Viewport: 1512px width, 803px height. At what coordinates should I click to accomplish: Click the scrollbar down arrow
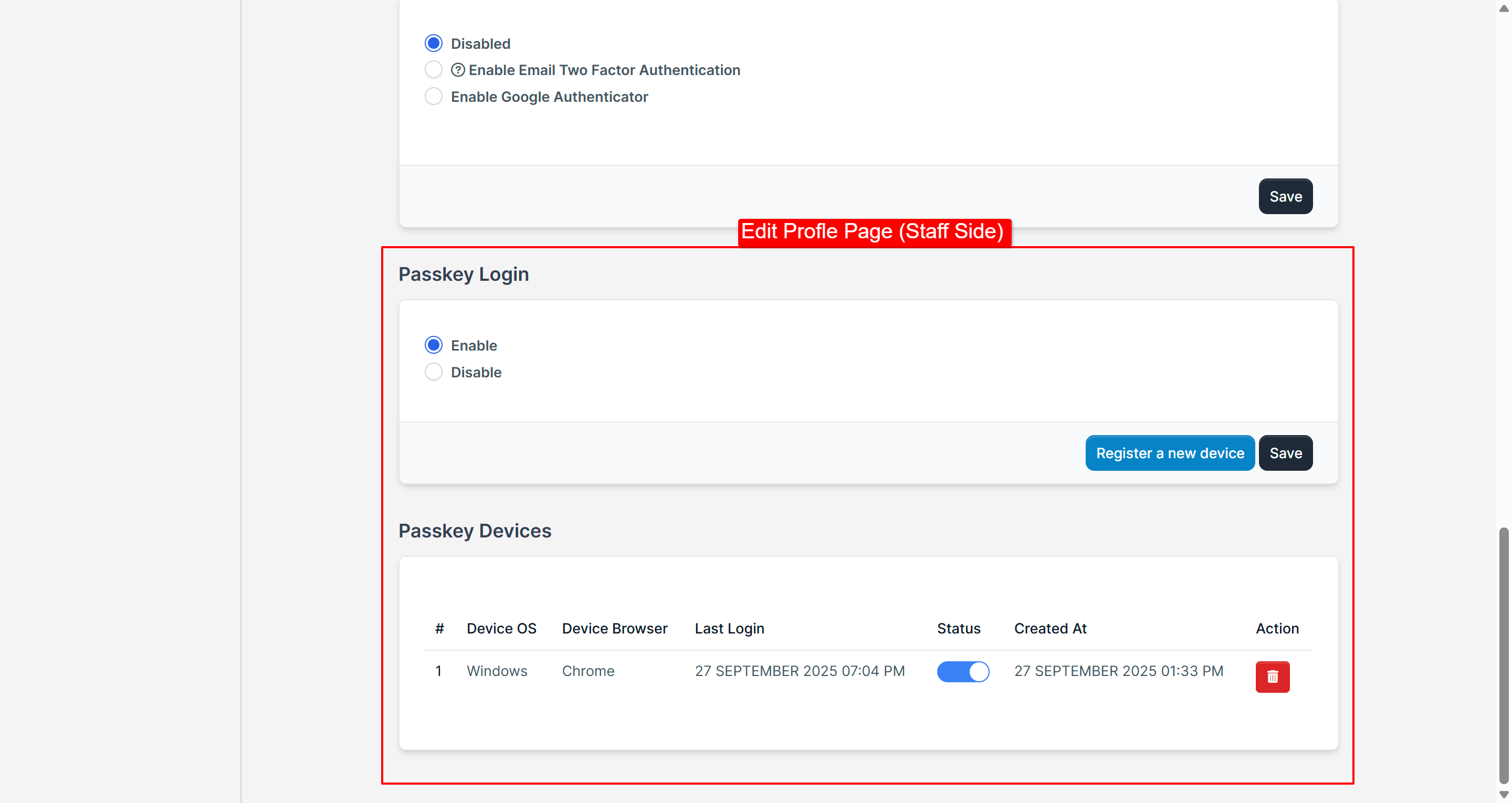point(1504,795)
